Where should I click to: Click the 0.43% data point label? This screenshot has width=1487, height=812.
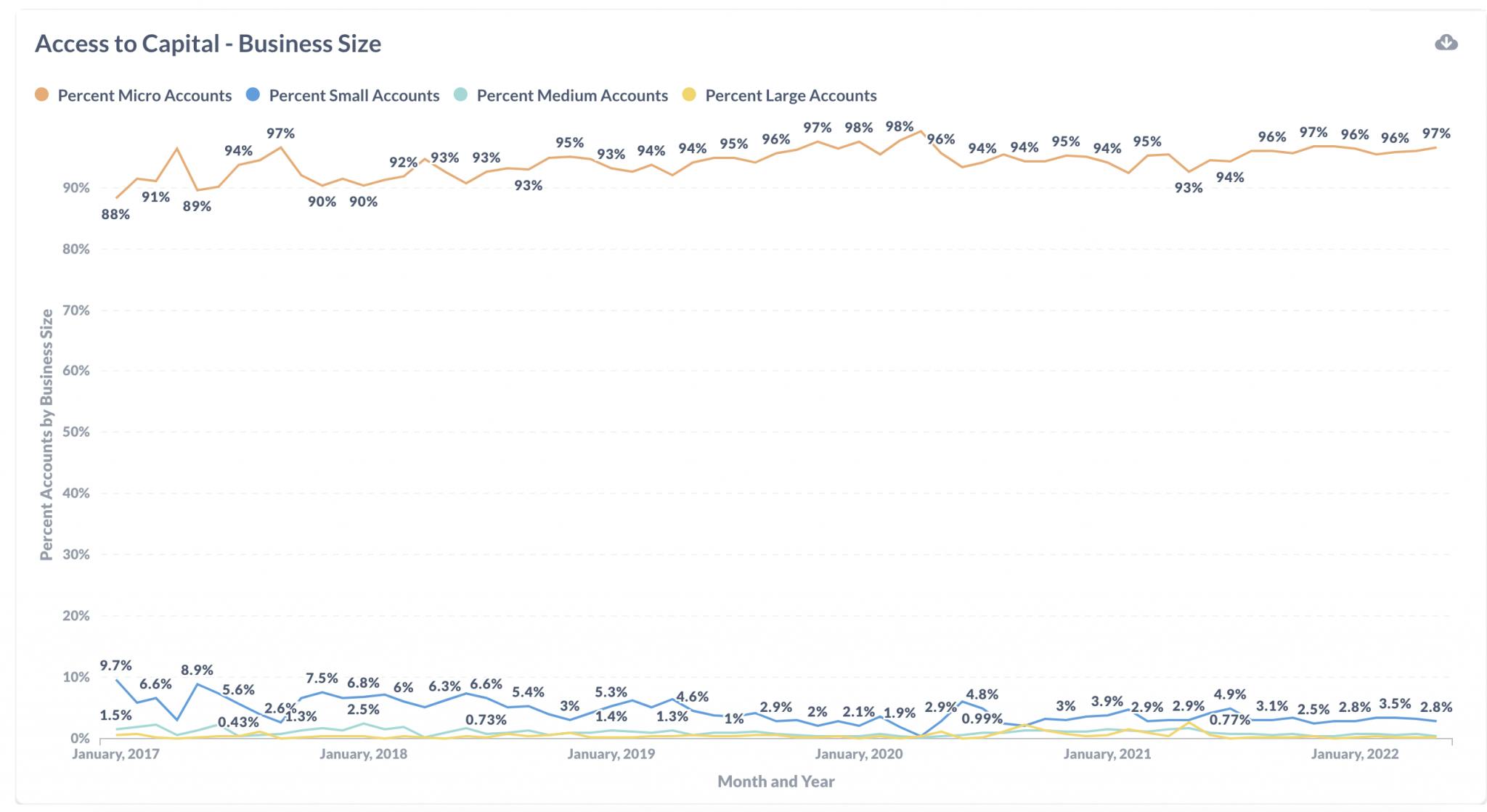tap(238, 723)
